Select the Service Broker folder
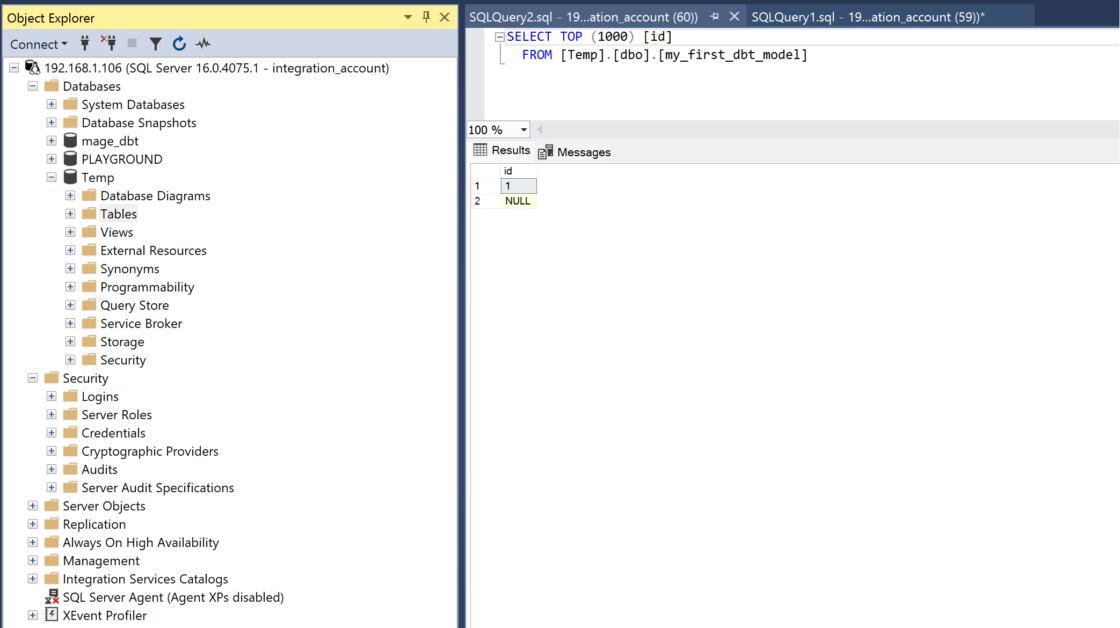The height and width of the screenshot is (628, 1120). point(141,324)
